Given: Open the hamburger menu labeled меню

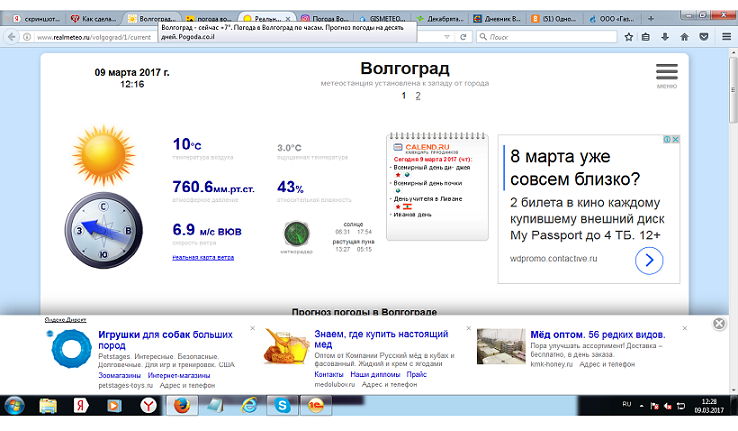Looking at the screenshot, I should click(x=666, y=75).
